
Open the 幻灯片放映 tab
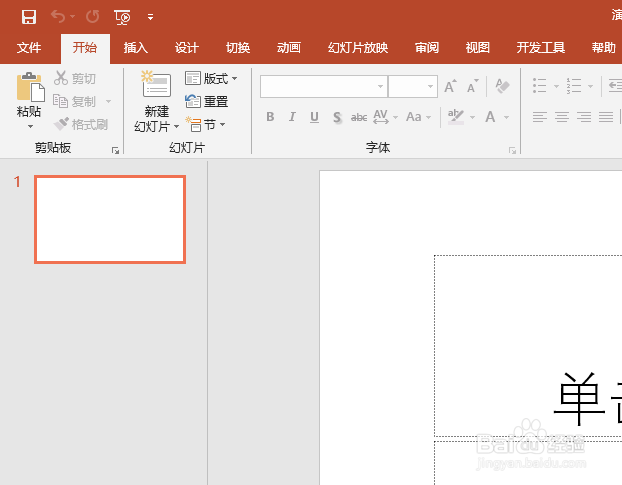pyautogui.click(x=358, y=48)
